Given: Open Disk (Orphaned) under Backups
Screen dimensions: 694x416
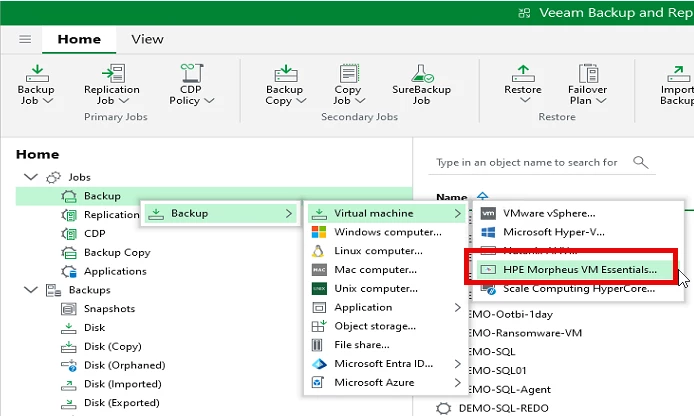Looking at the screenshot, I should pos(124,365).
